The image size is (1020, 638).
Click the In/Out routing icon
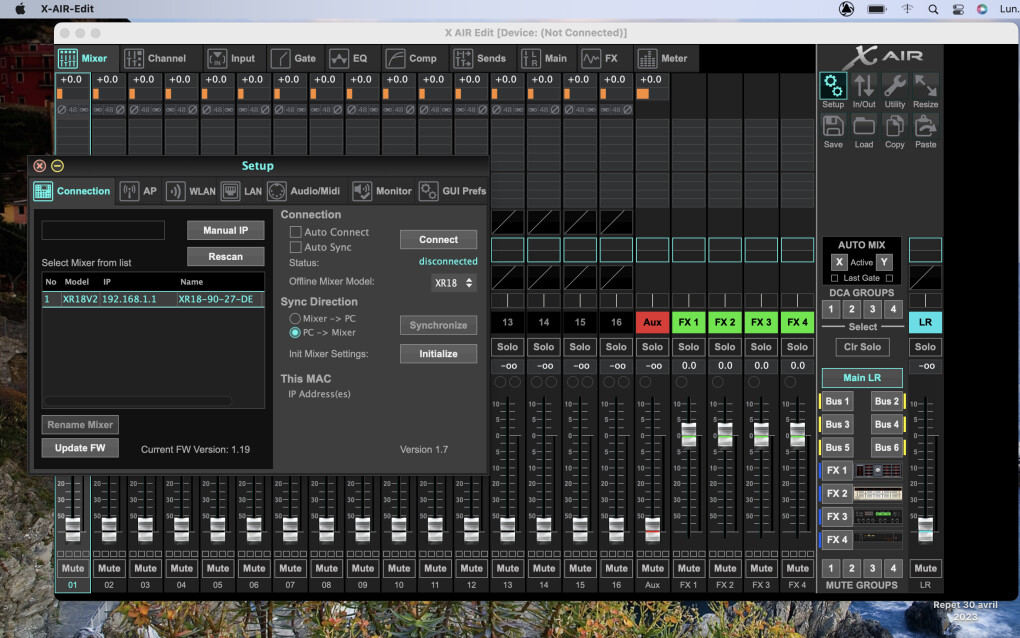(x=864, y=86)
